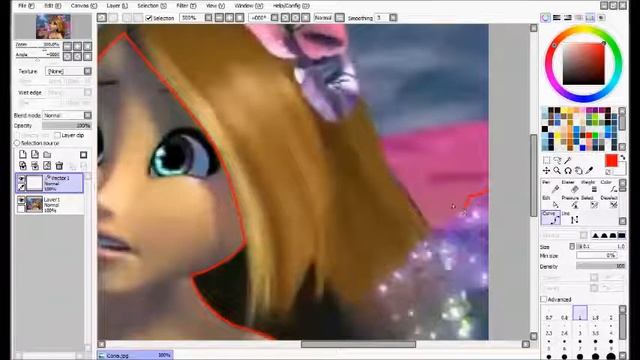Select the Vector 1 layer
Image resolution: width=640 pixels, height=360 pixels.
(x=49, y=183)
